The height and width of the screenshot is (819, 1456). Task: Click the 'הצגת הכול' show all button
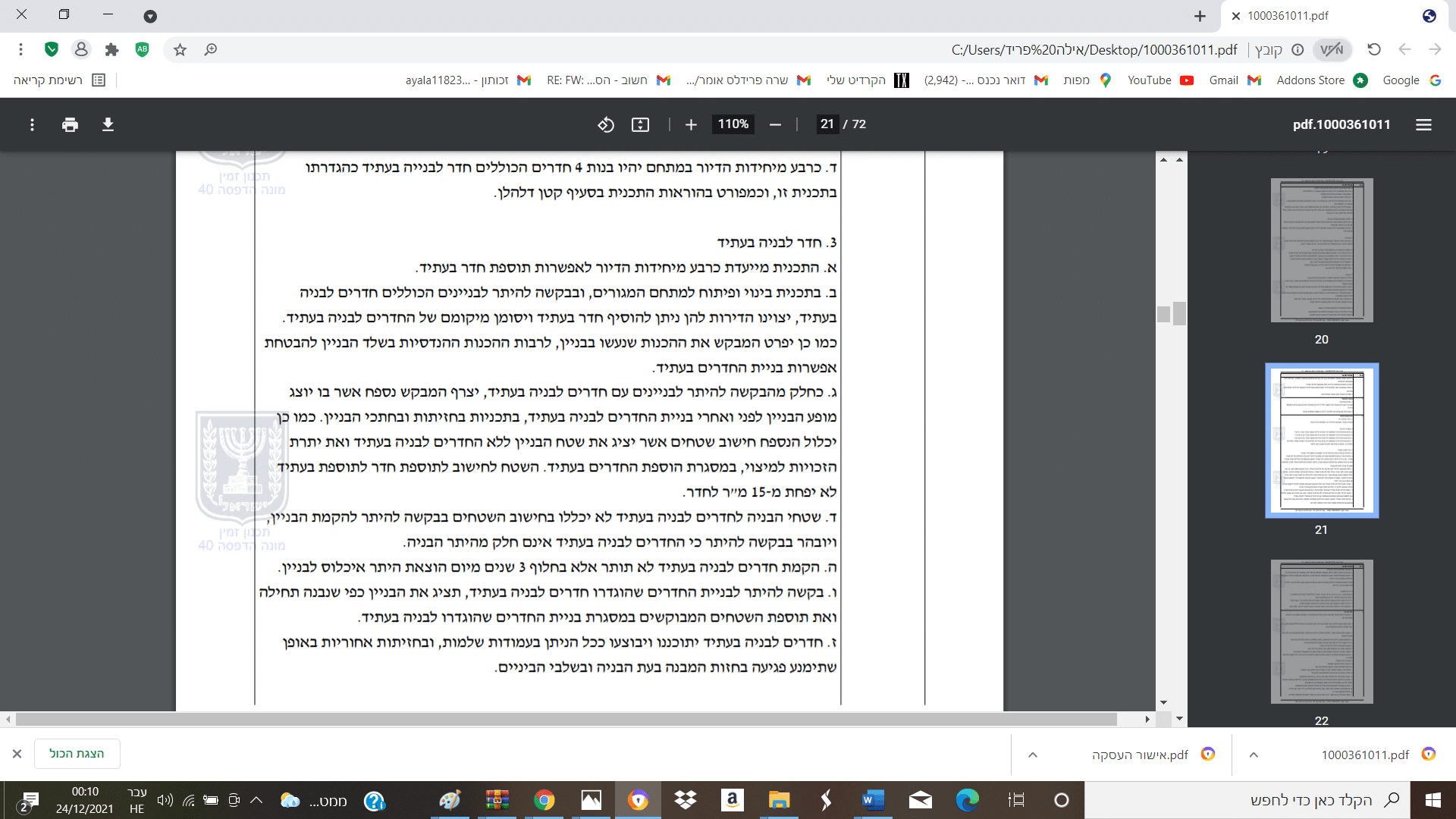tap(77, 754)
